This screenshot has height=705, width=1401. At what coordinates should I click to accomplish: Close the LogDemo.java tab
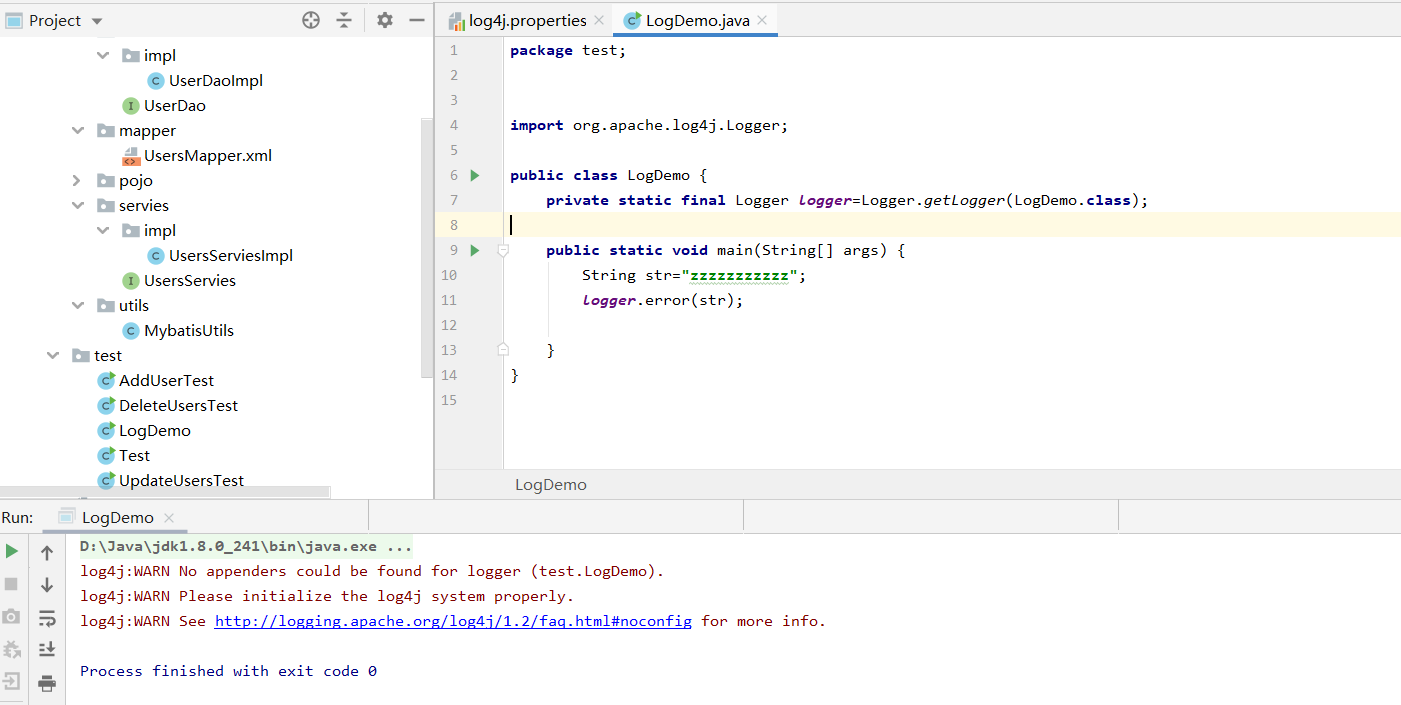pos(763,20)
